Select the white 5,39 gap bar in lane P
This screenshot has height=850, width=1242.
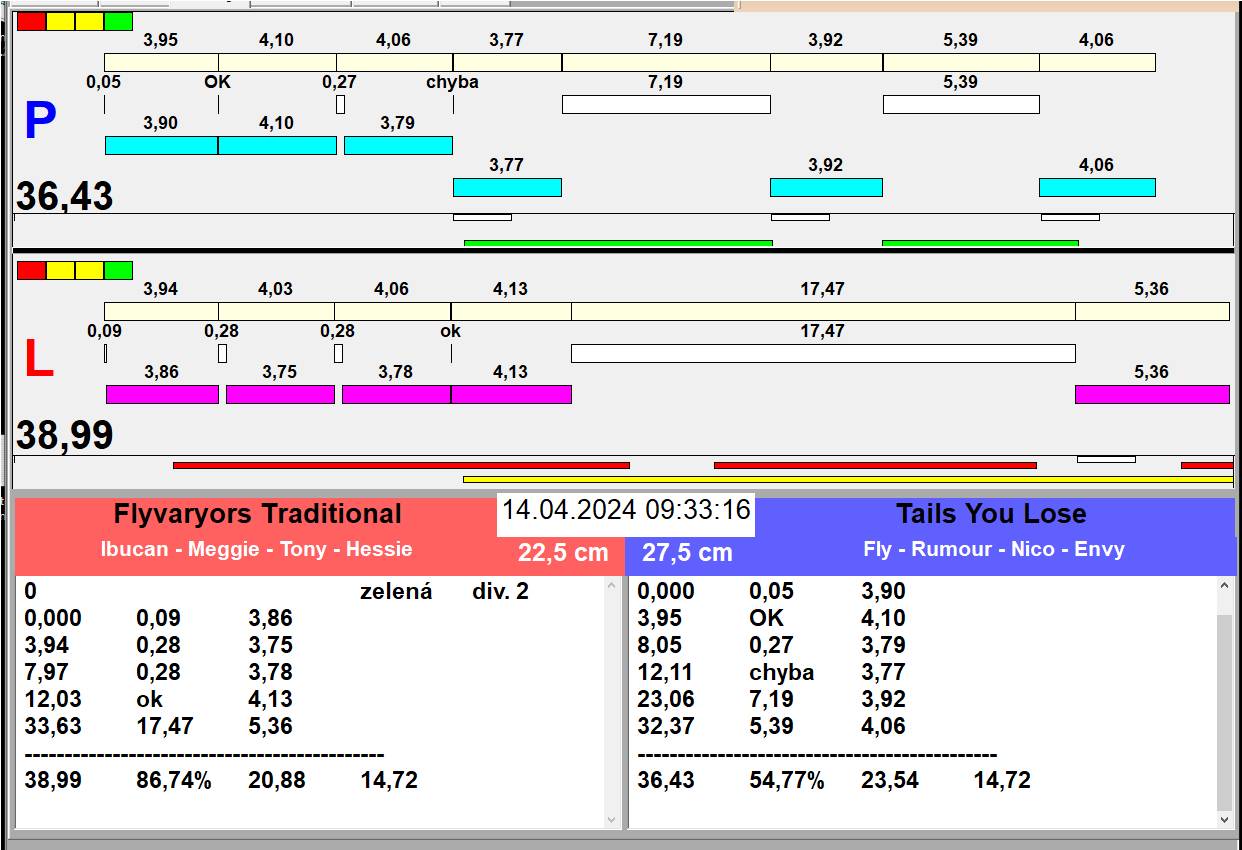point(961,104)
